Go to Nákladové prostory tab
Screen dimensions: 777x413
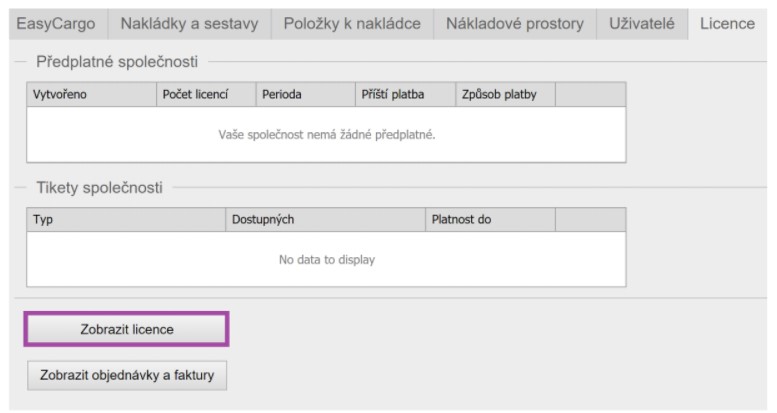tap(515, 24)
